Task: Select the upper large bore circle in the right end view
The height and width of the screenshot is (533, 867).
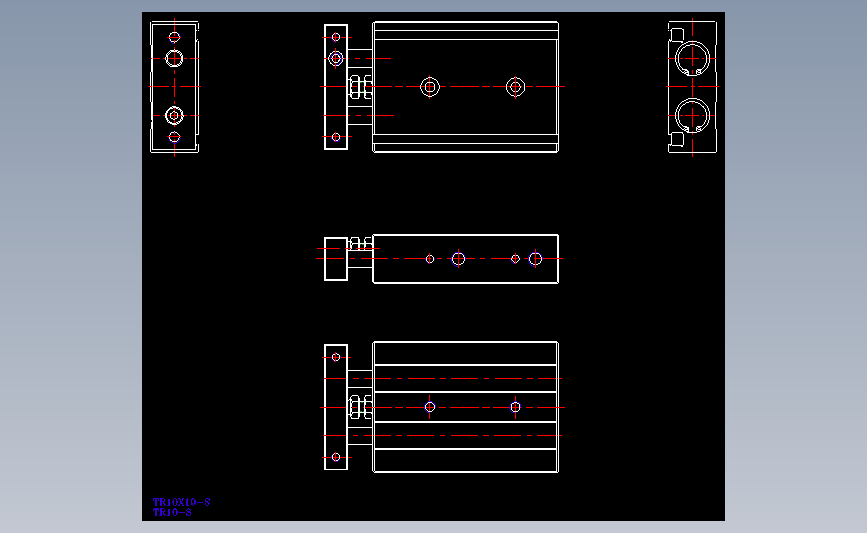Action: [x=692, y=59]
